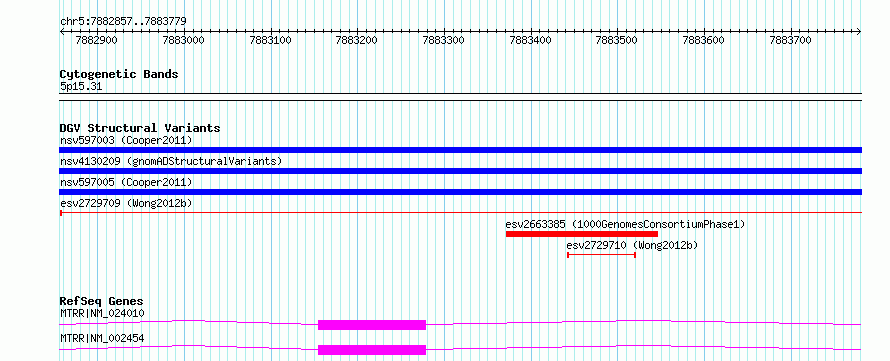The height and width of the screenshot is (361, 890).
Task: Click the nsv597005 (Cooper2011) blue bar
Action: click(x=460, y=192)
